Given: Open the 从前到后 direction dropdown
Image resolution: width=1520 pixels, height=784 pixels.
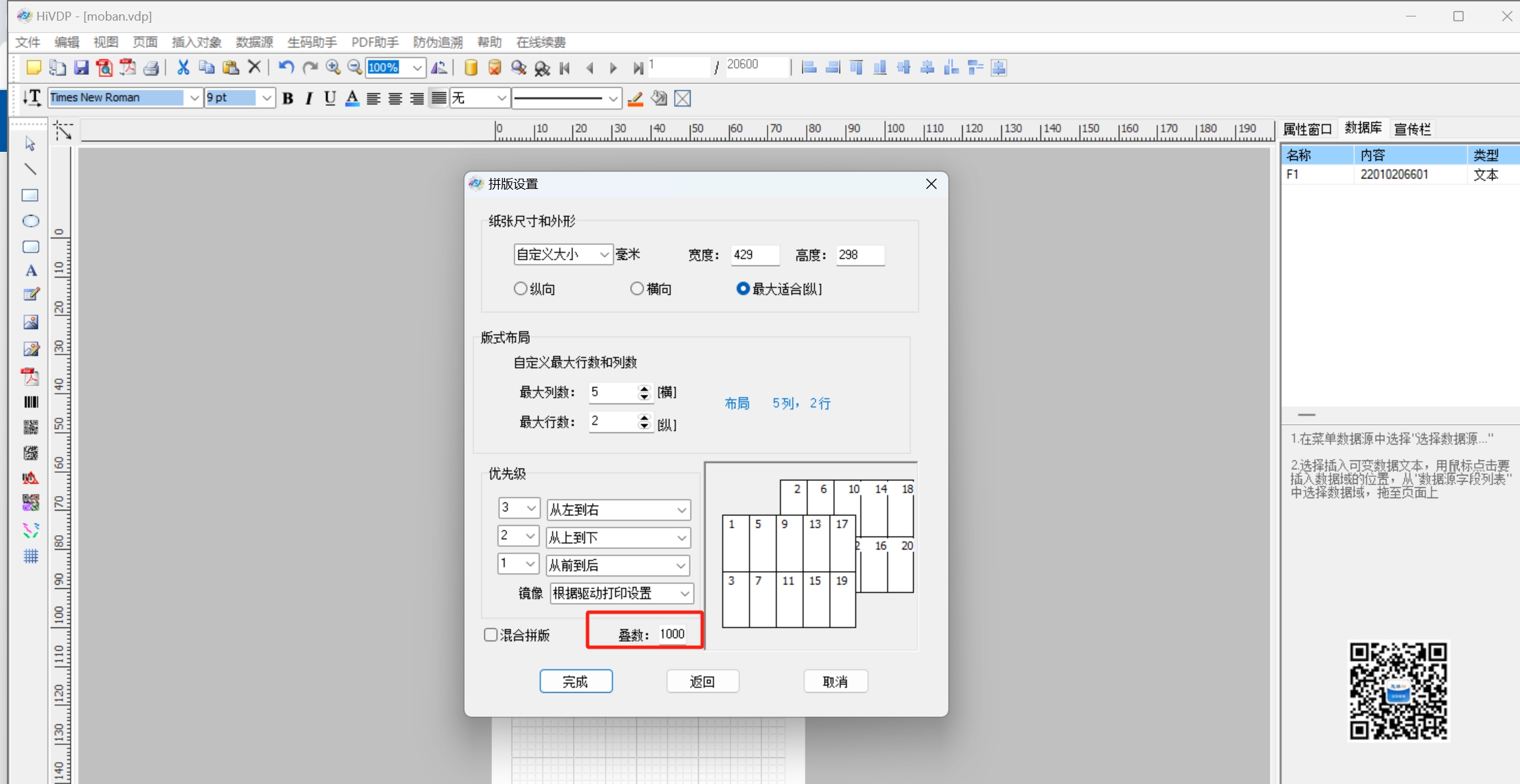Looking at the screenshot, I should (618, 565).
